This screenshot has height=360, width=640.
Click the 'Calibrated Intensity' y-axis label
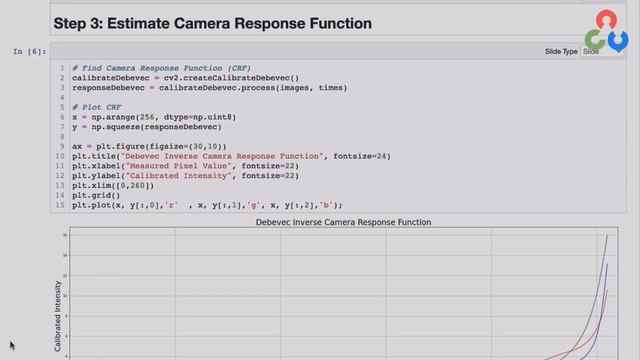[x=58, y=316]
